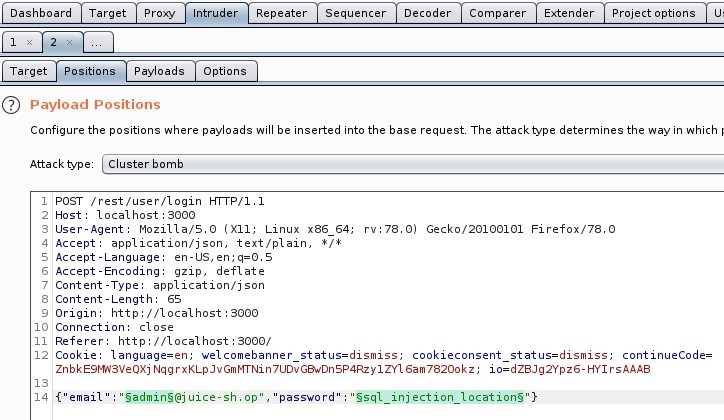Select Intruder attack tab 1
724x420 pixels.
pos(13,42)
